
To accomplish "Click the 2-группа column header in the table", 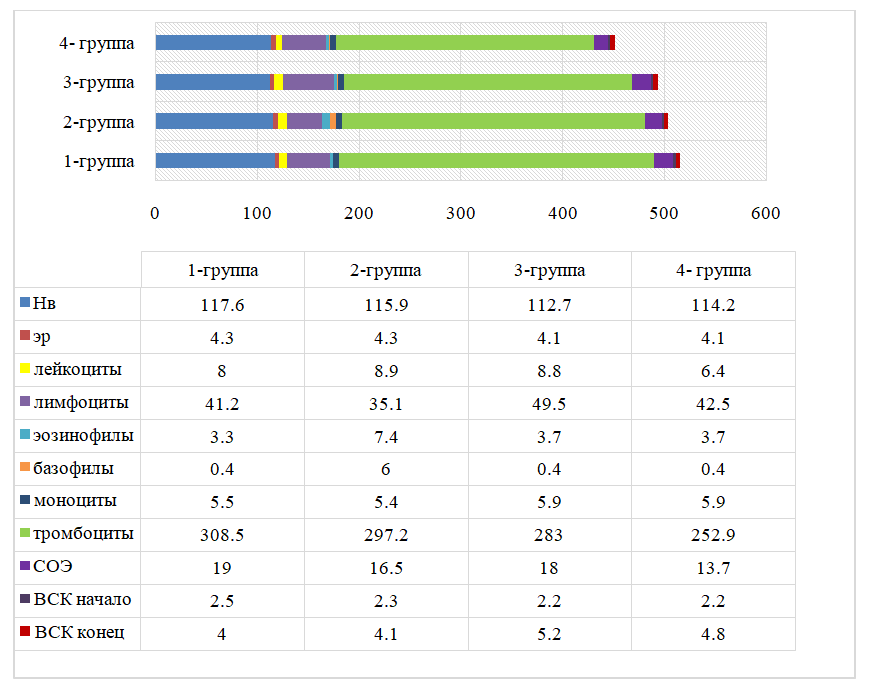I will pyautogui.click(x=386, y=271).
